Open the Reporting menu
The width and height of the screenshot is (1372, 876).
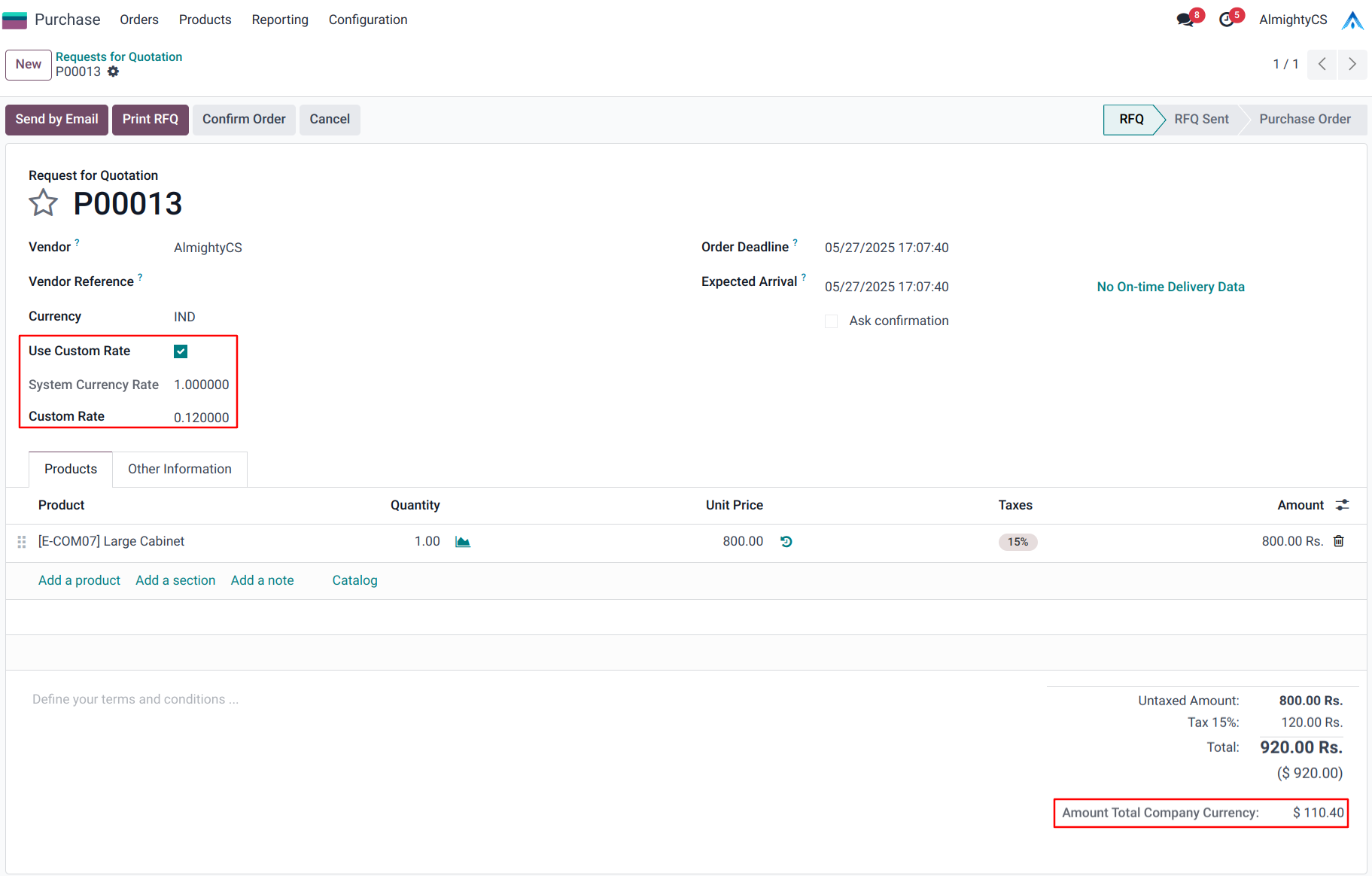pyautogui.click(x=280, y=20)
